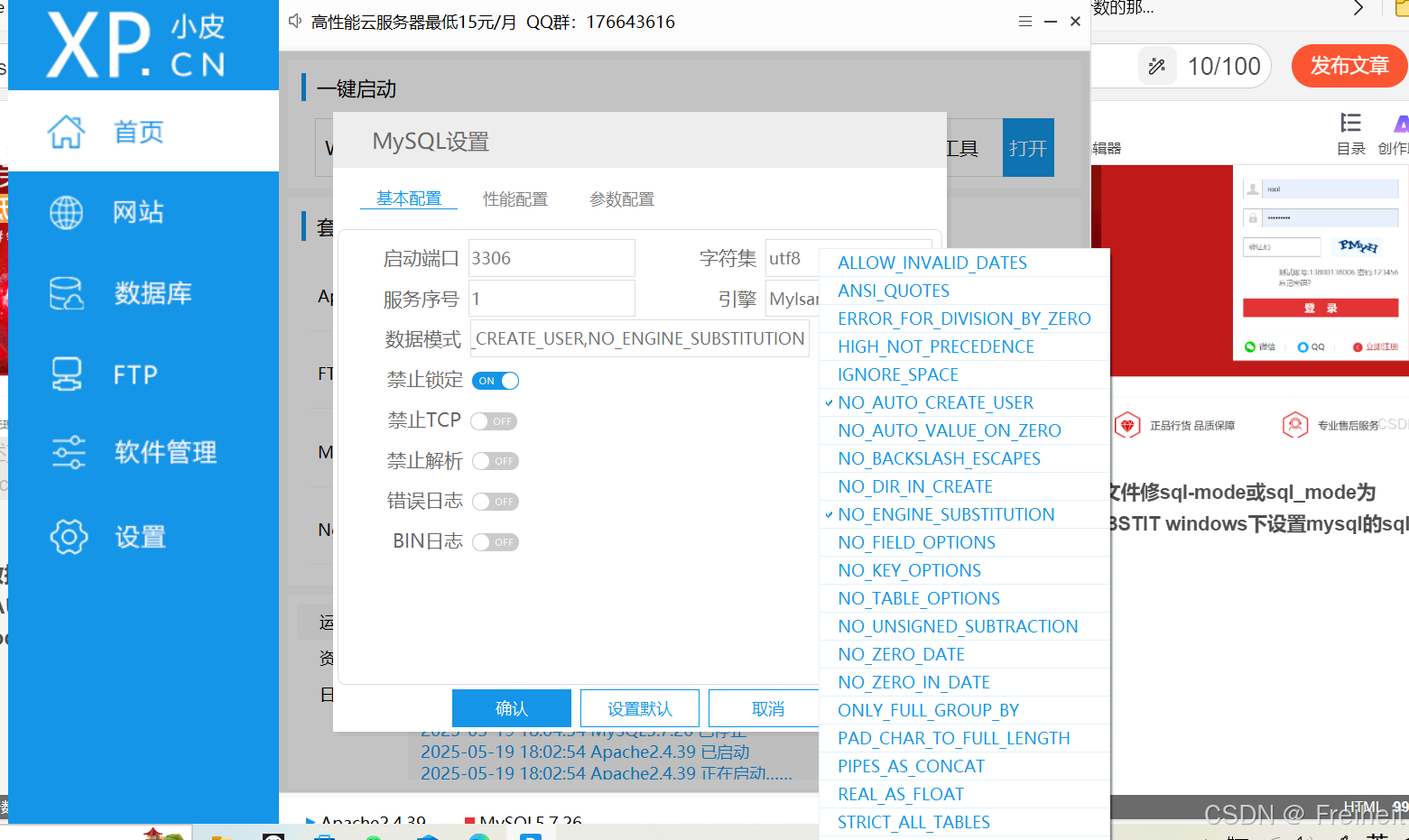This screenshot has width=1409, height=840.
Task: Select PAD_CHAR_TO_FULL_LENGTH option
Action: (x=964, y=738)
